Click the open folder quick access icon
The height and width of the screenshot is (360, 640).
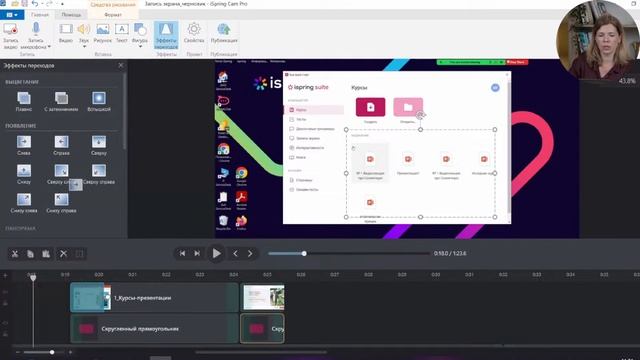(x=15, y=4)
